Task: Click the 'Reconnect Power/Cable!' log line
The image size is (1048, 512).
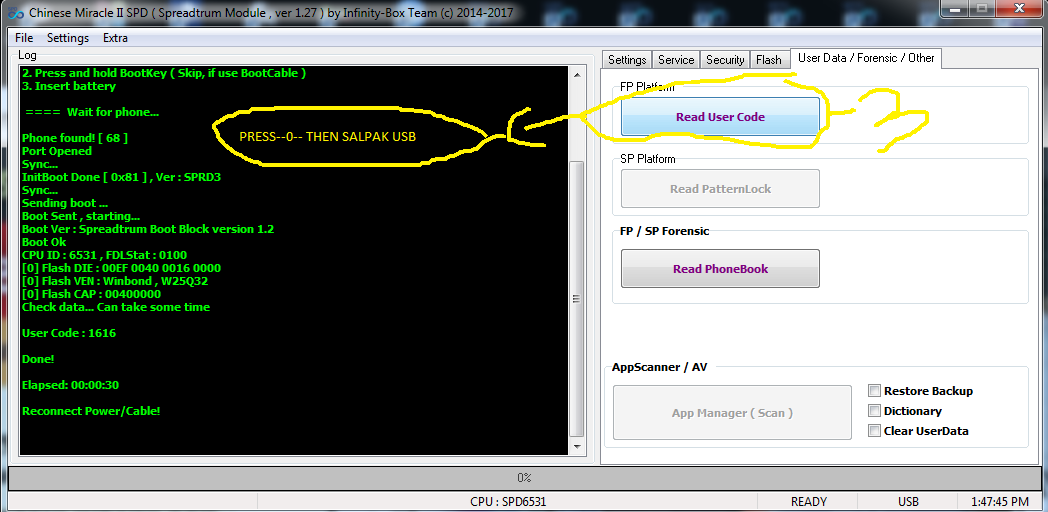Action: pyautogui.click(x=91, y=411)
